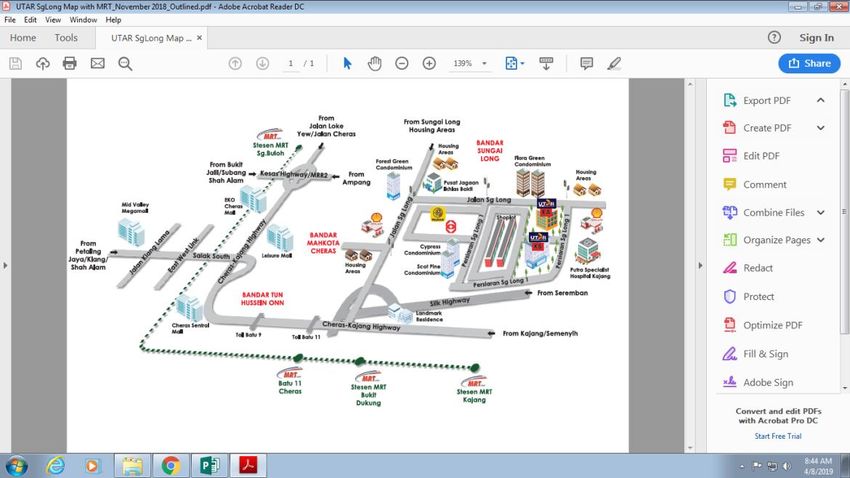The image size is (850, 478).
Task: Click the scrolling mode keyboard icon
Action: (x=546, y=63)
